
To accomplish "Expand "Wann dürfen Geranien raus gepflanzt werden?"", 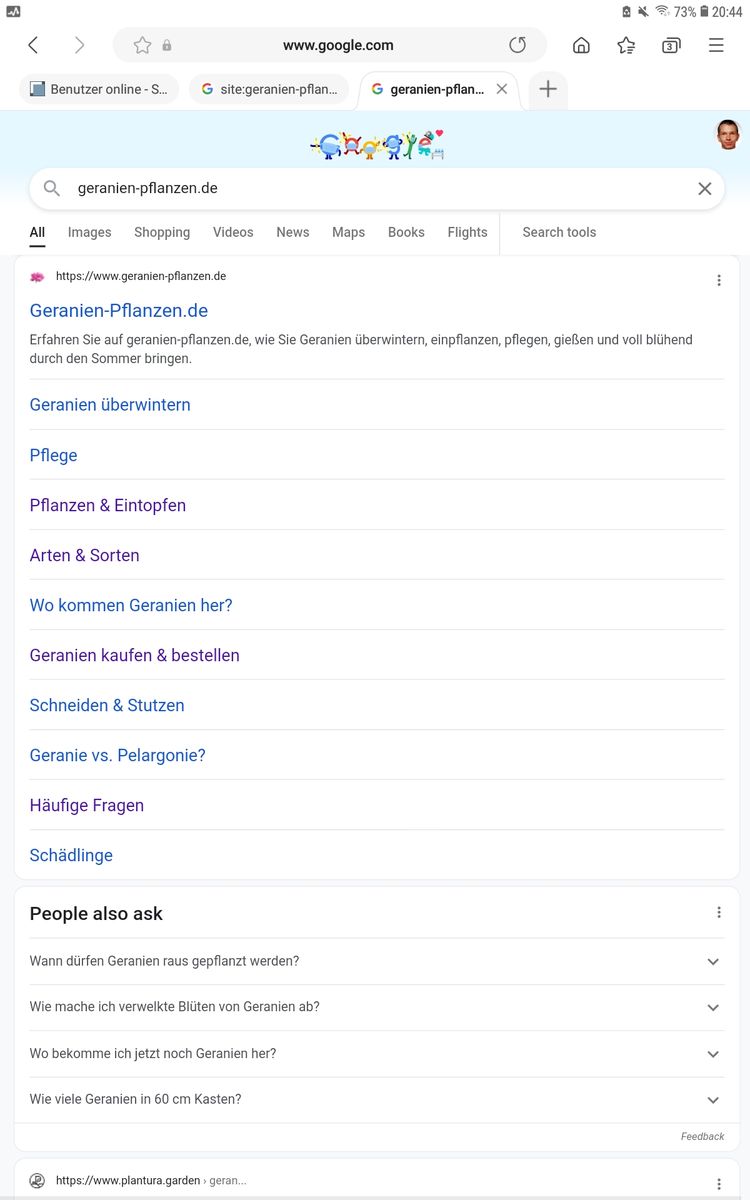I will tap(712, 962).
